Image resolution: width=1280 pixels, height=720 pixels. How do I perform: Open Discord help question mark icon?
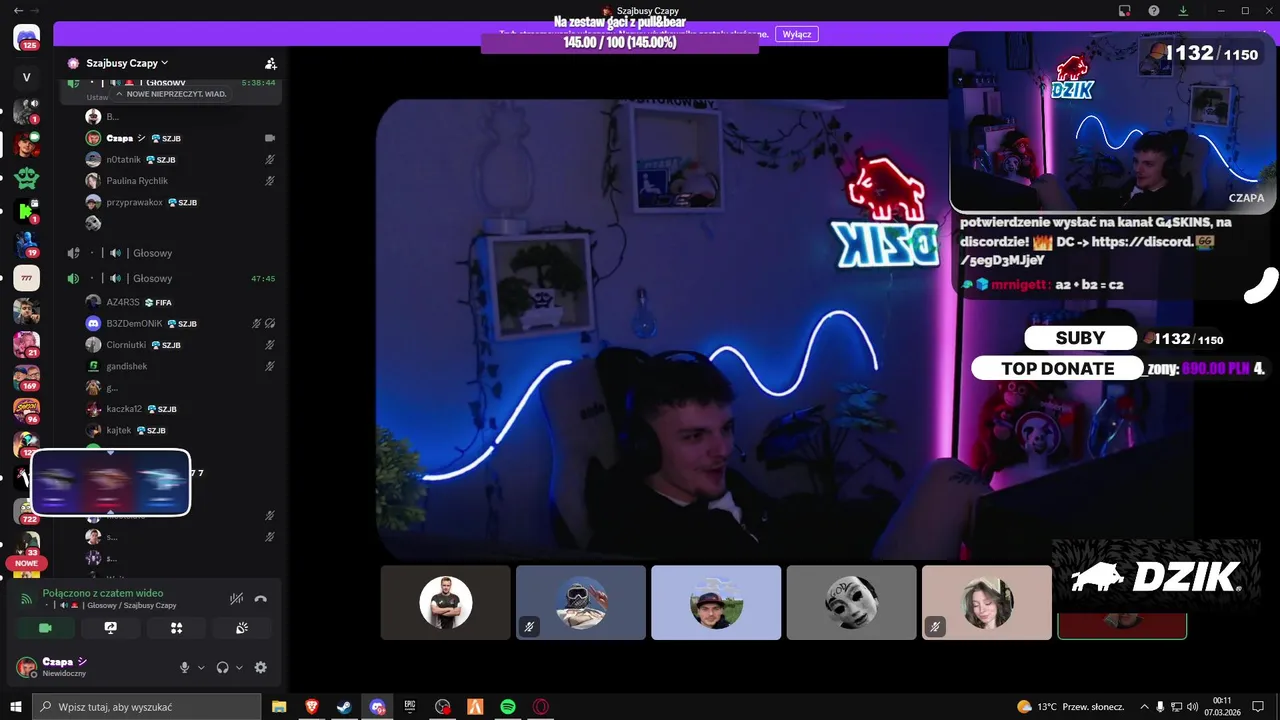click(x=1154, y=10)
